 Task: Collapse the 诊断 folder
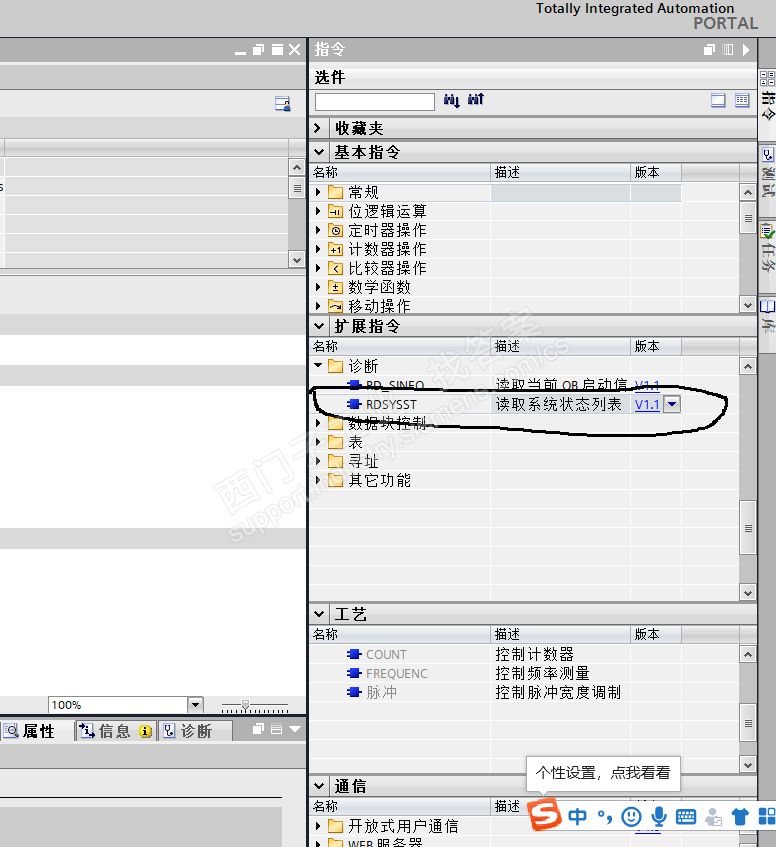point(318,366)
